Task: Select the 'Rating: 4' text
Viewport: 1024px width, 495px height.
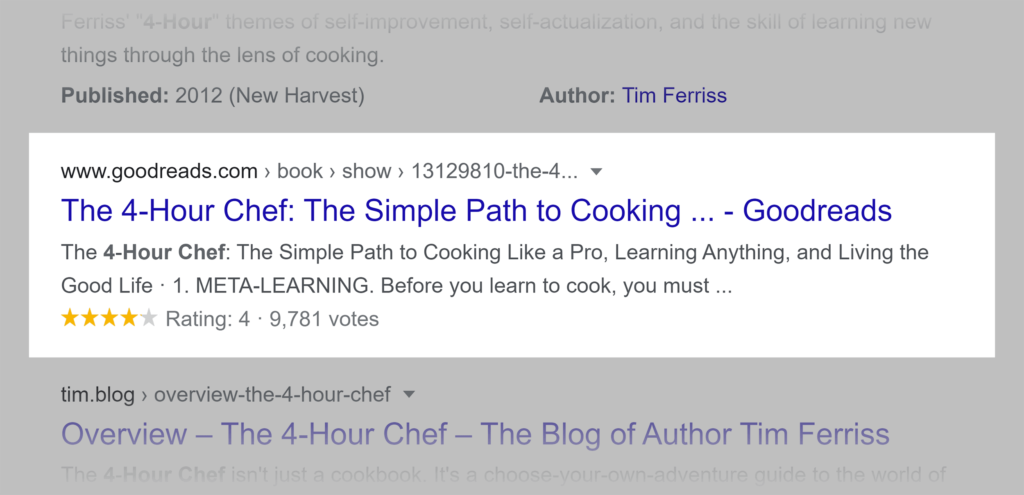Action: point(207,320)
